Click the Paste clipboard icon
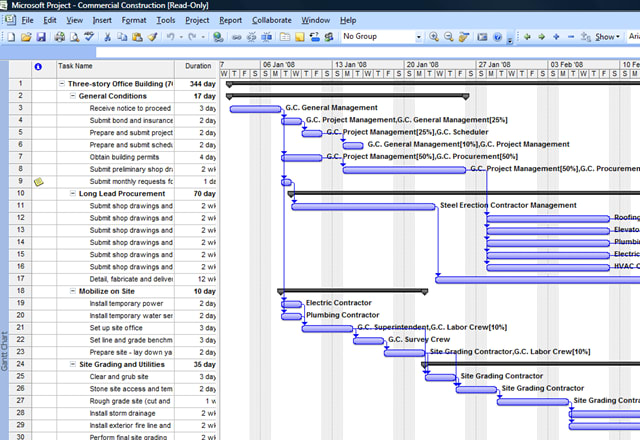640x440 pixels. [137, 37]
